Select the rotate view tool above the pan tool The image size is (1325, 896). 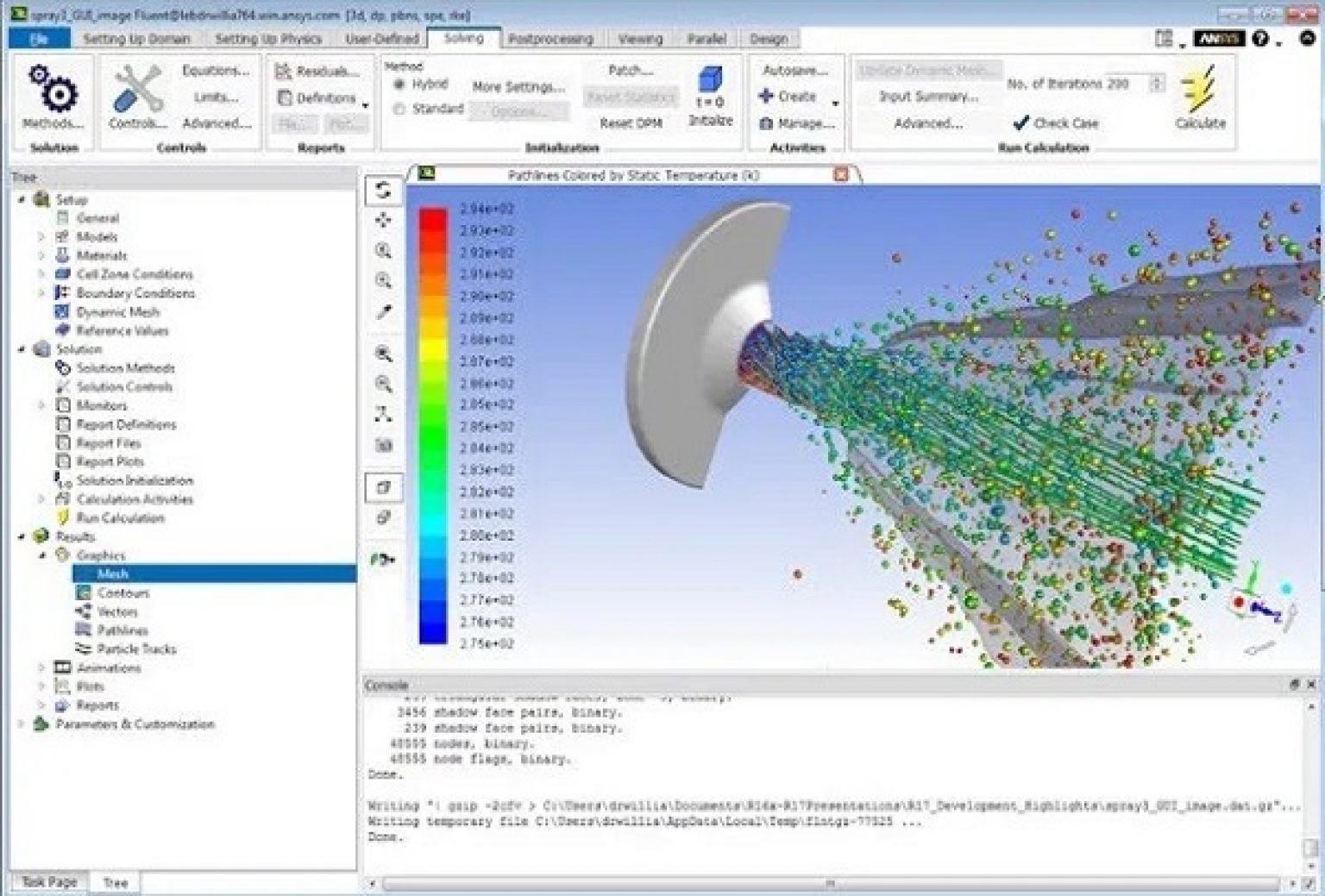(383, 191)
